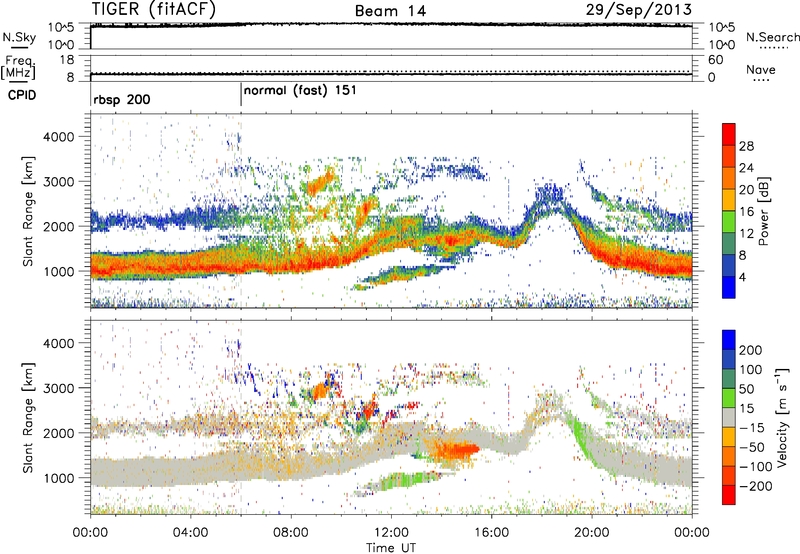Click the "Freq. [MHz]" axis label
The width and height of the screenshot is (800, 554).
tap(19, 68)
